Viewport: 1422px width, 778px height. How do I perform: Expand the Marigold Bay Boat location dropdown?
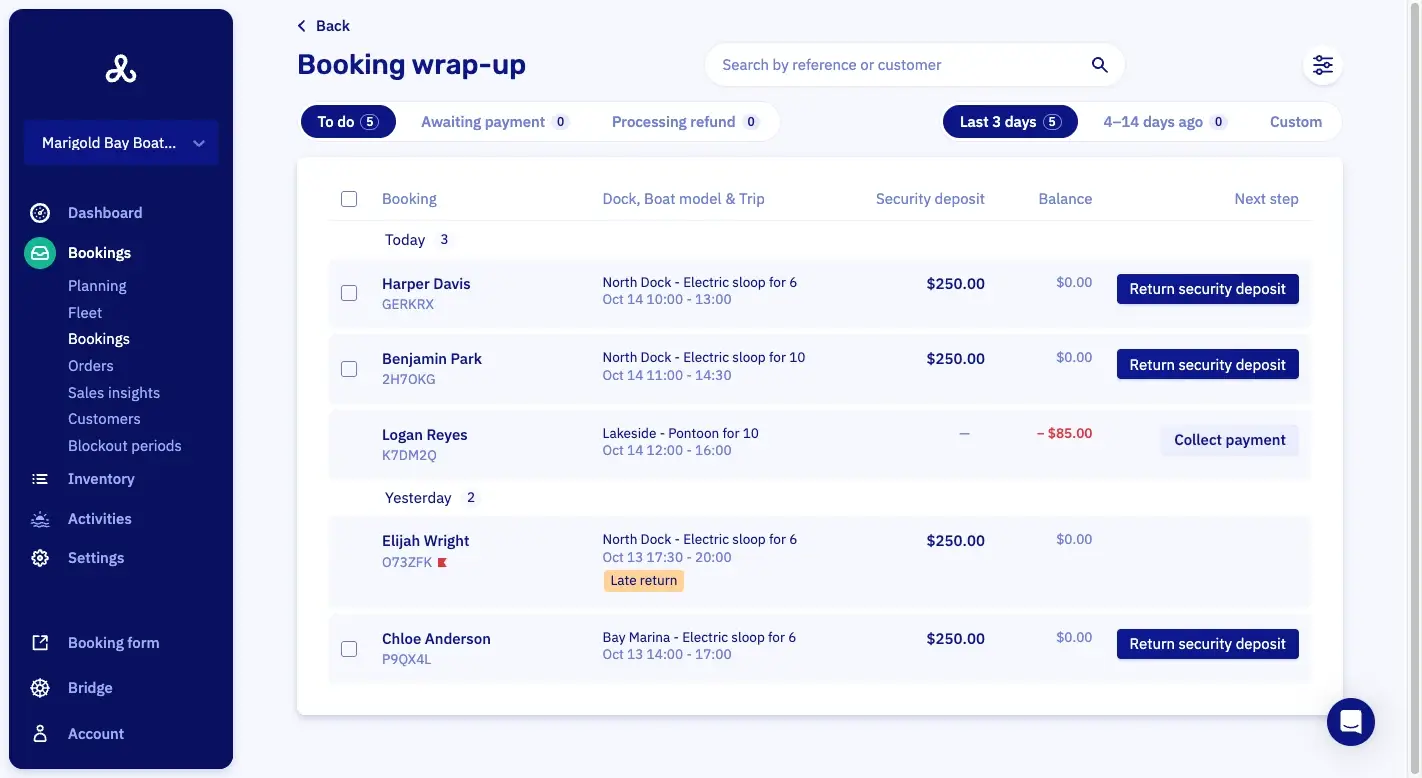coord(121,143)
